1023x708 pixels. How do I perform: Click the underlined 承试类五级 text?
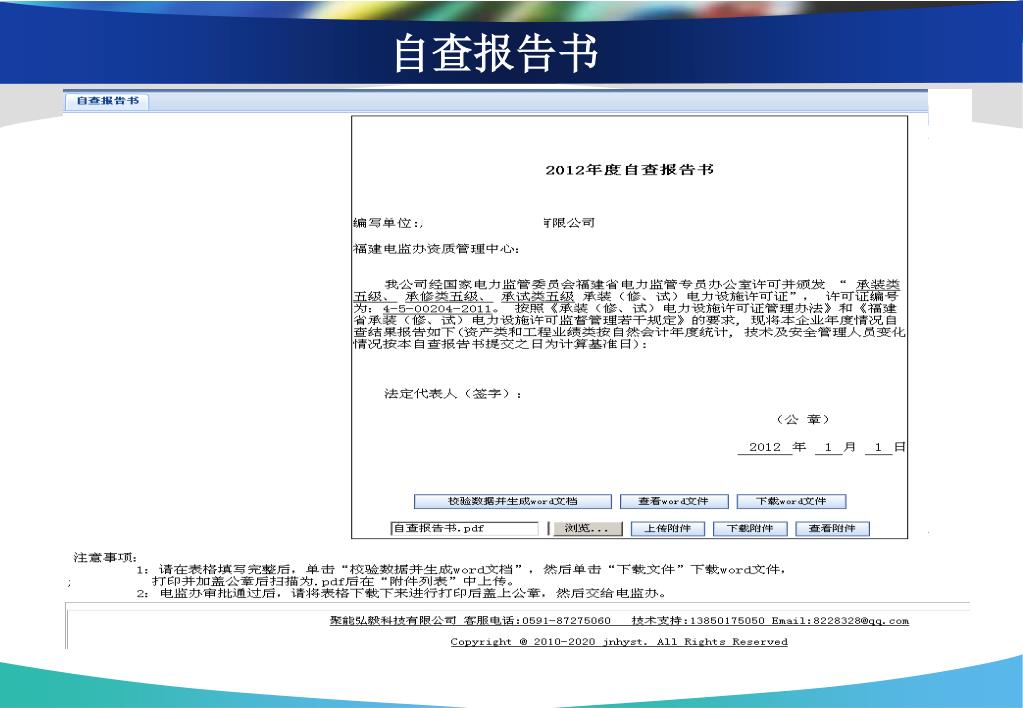[x=538, y=298]
